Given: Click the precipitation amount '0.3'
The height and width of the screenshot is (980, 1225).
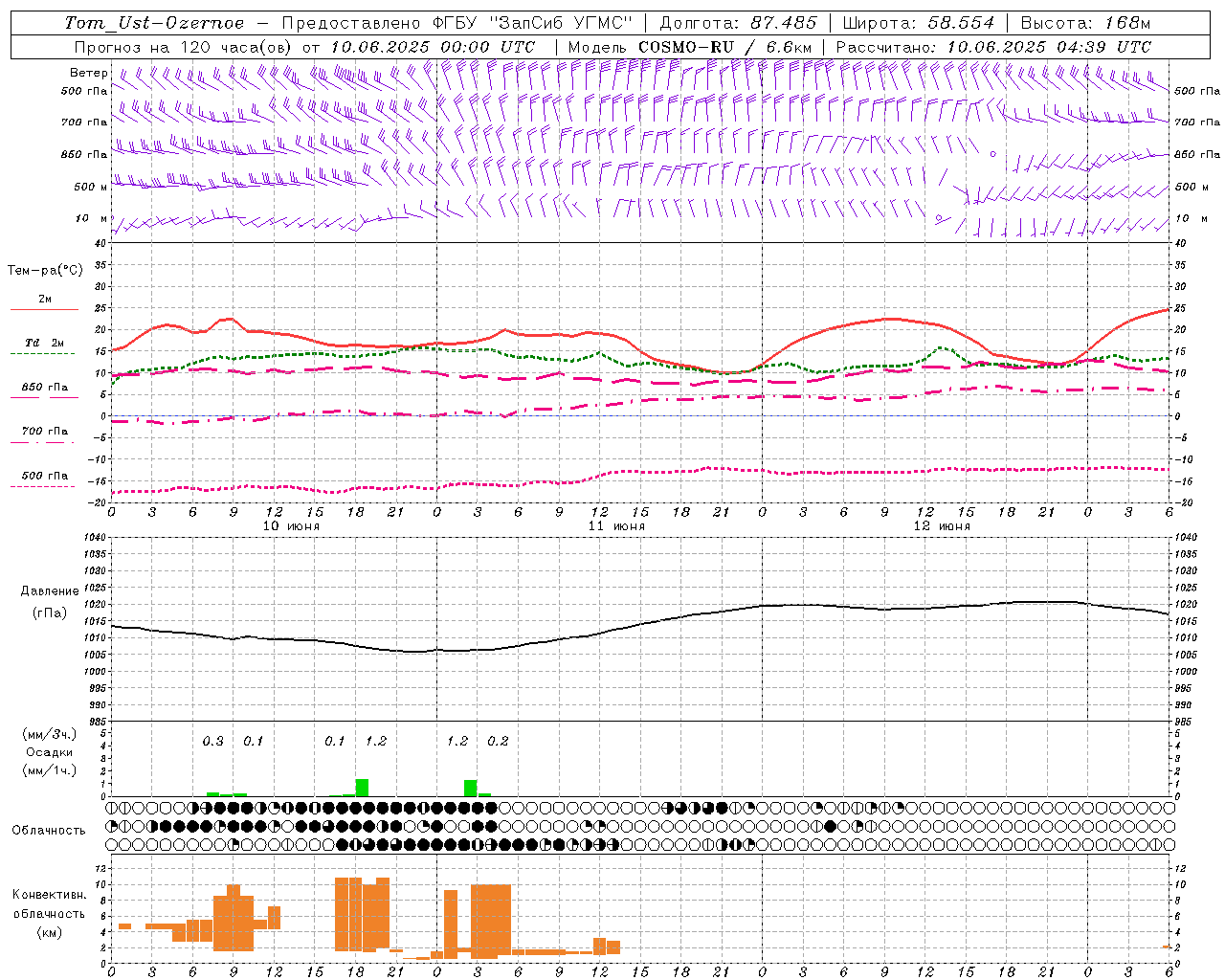Looking at the screenshot, I should click(x=212, y=742).
